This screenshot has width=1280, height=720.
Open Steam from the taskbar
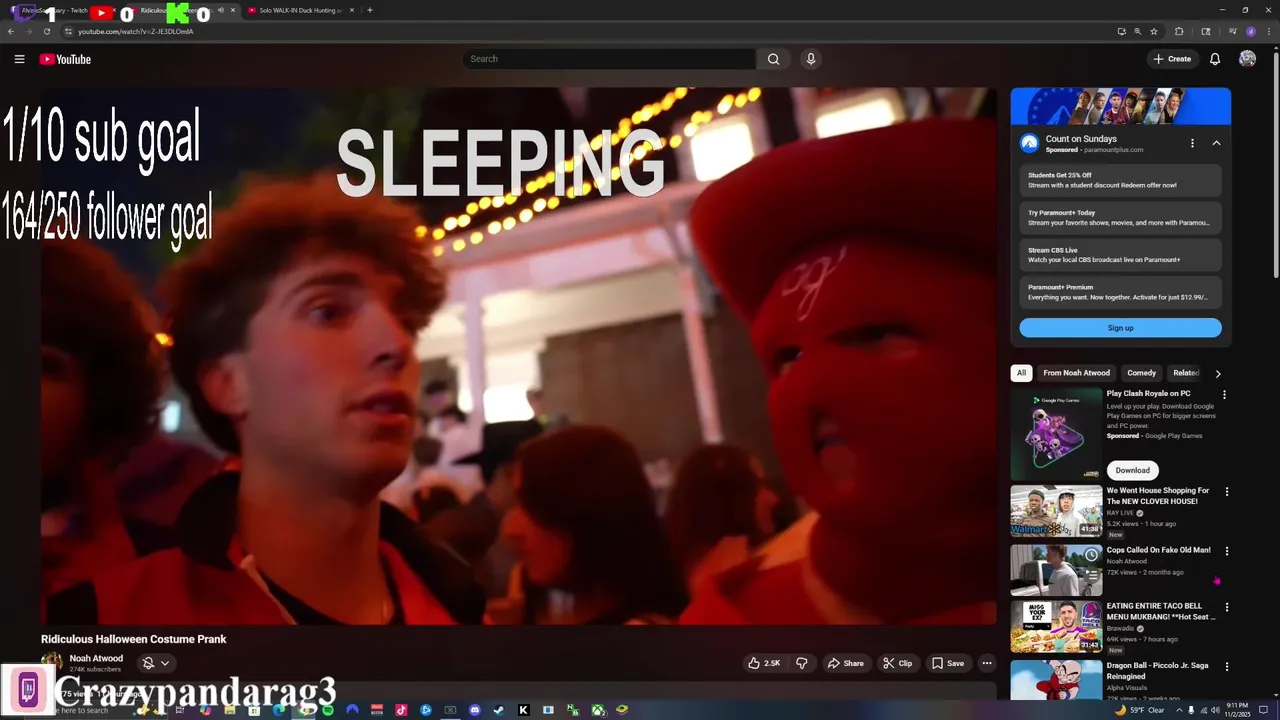(x=499, y=710)
